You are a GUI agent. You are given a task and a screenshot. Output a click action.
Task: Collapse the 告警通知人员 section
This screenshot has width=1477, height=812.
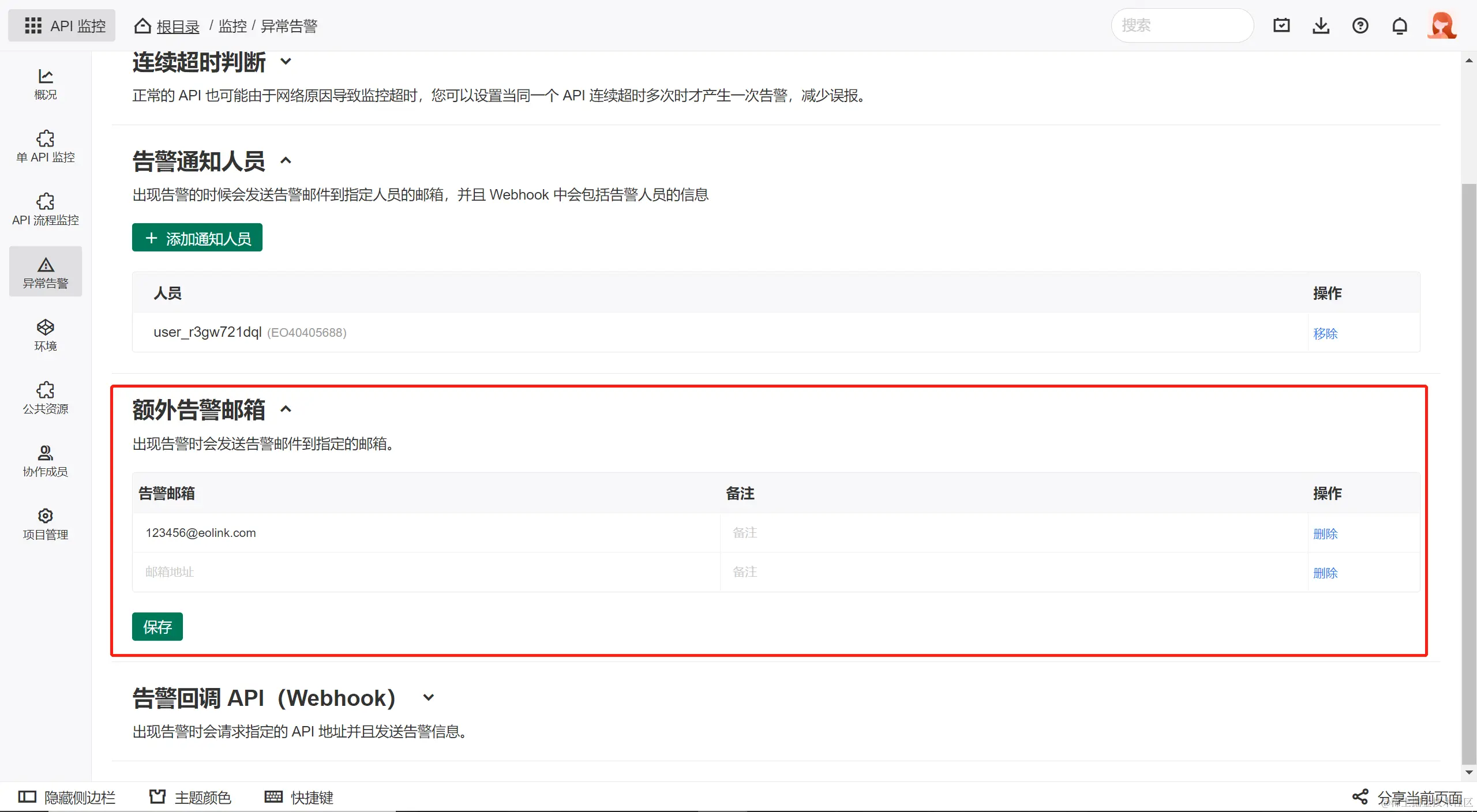click(x=286, y=161)
